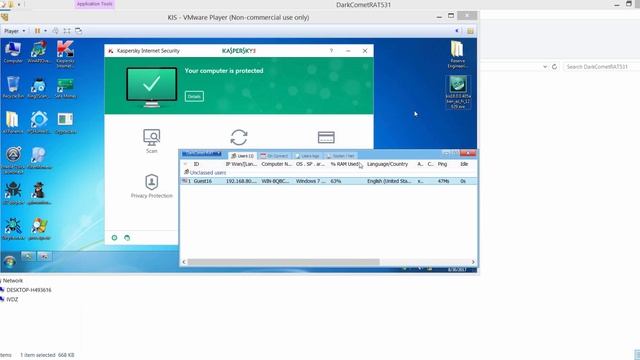
Task: Click VMware send Ctrl+Alt+Del icon
Action: (56, 31)
